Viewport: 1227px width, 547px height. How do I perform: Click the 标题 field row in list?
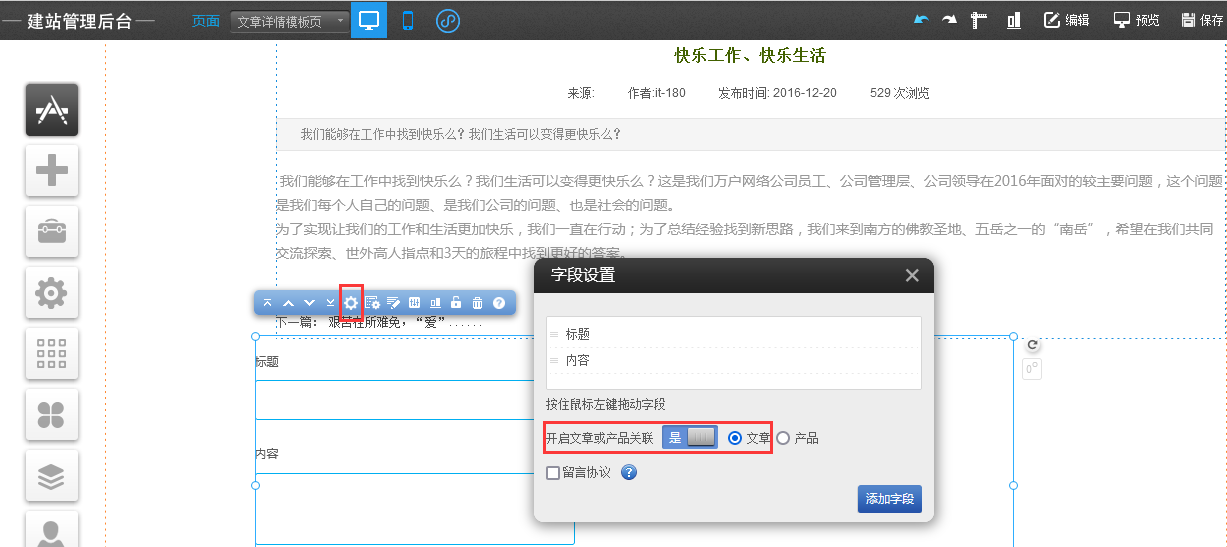pyautogui.click(x=732, y=334)
